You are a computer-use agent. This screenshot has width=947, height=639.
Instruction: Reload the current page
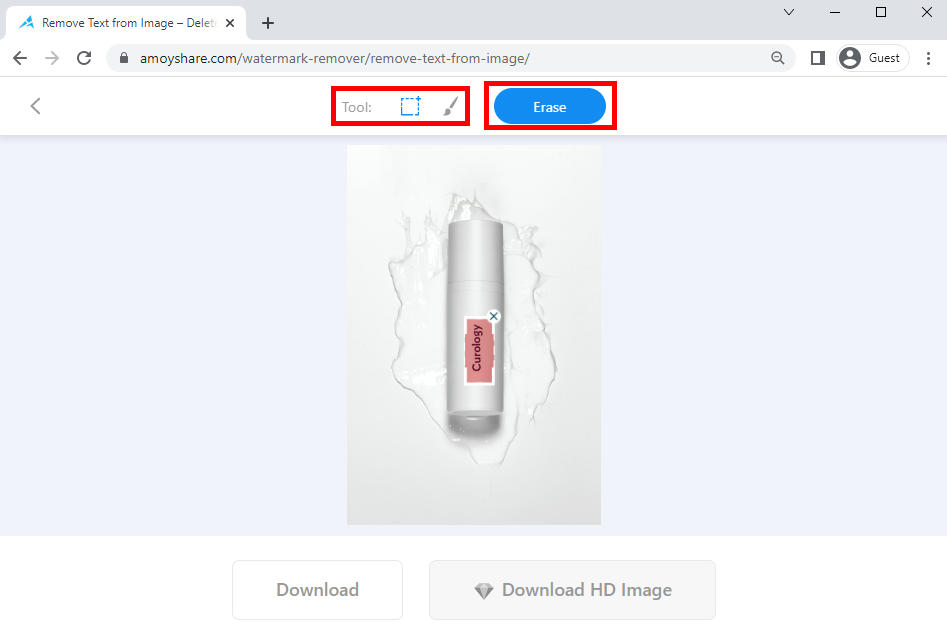tap(84, 58)
